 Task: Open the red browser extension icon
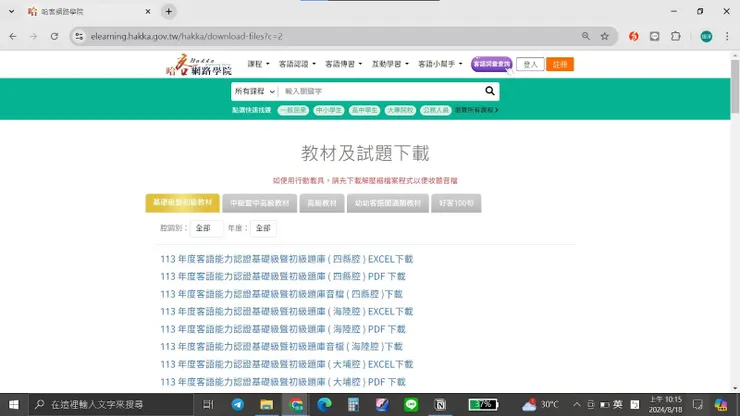[633, 36]
